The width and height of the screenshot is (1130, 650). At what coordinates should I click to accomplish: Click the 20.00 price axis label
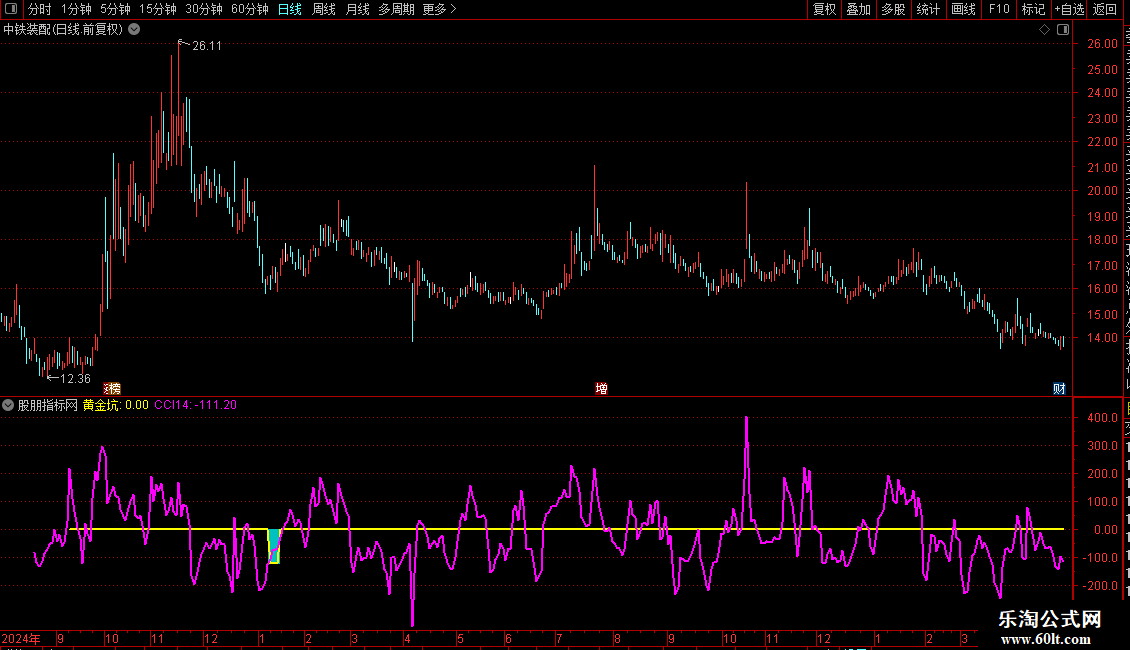[x=1103, y=190]
